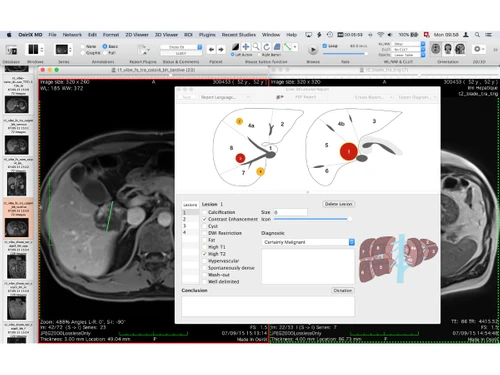Check the Cyst checkbox
The image size is (500, 375).
point(204,226)
